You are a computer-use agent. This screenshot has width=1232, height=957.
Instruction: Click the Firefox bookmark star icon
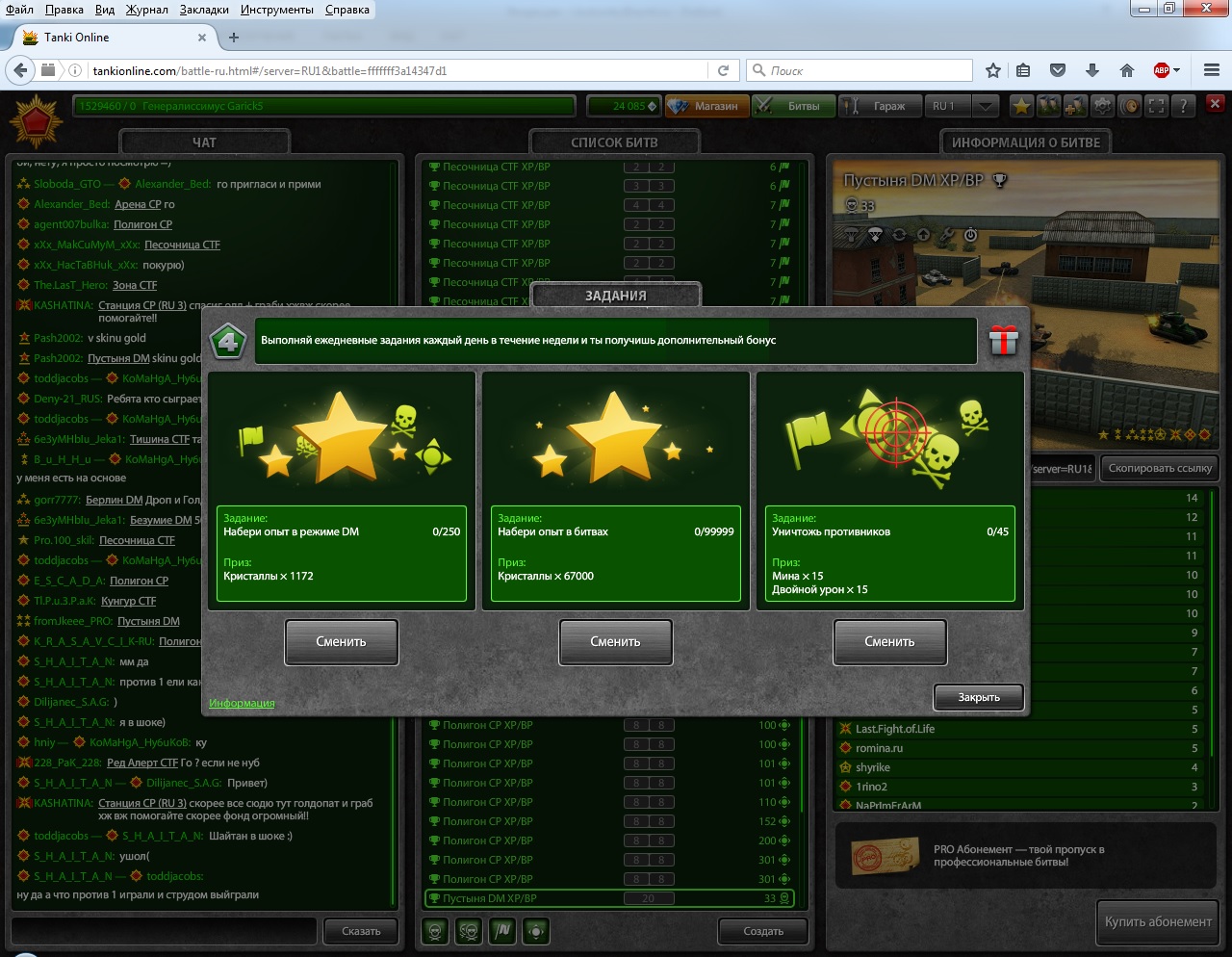pyautogui.click(x=993, y=70)
